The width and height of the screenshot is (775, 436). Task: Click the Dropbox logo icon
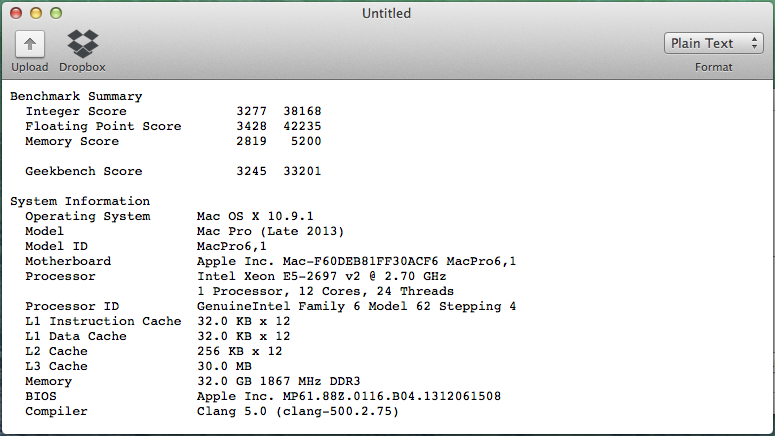83,44
